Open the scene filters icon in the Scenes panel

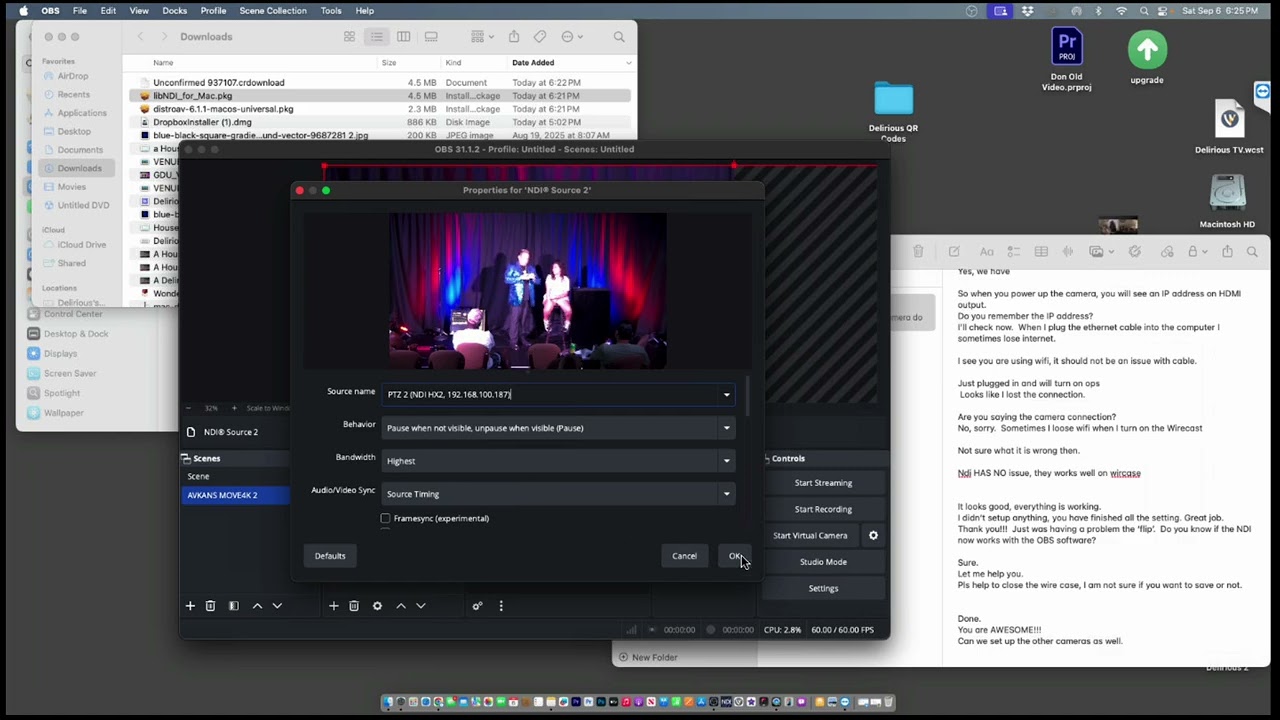click(x=234, y=606)
